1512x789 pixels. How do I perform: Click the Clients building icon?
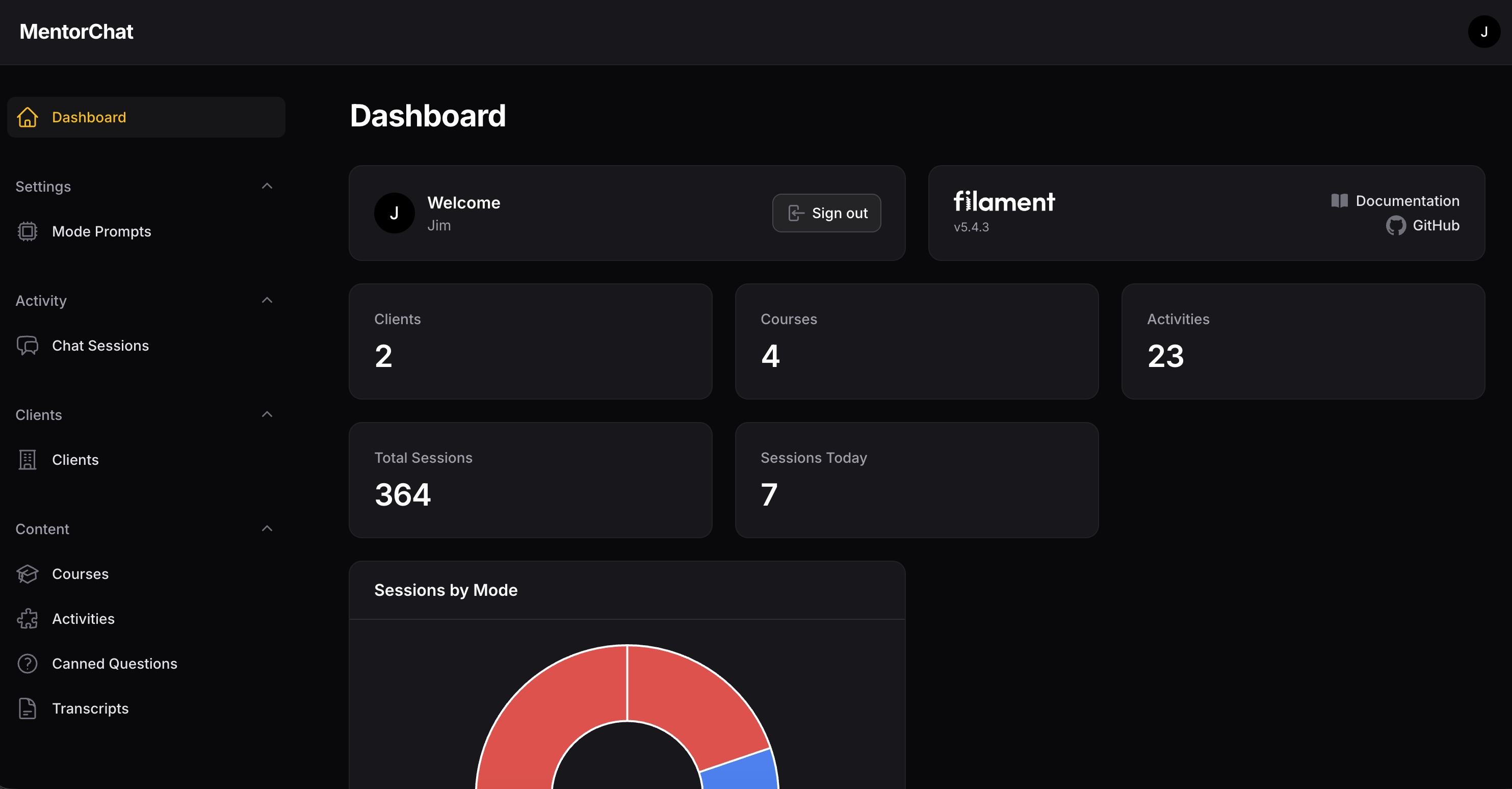pos(28,460)
